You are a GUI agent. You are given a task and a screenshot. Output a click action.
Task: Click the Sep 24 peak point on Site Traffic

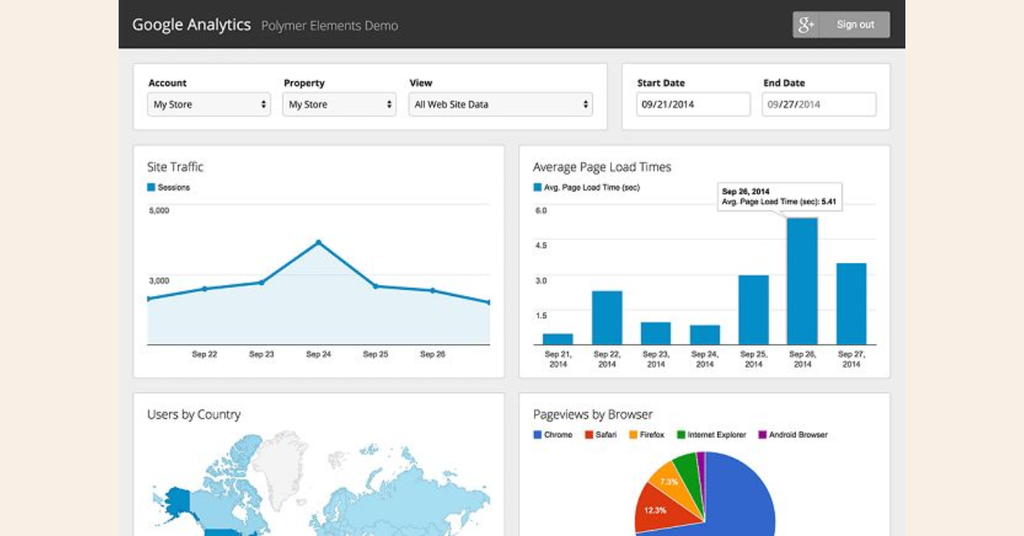pos(319,243)
